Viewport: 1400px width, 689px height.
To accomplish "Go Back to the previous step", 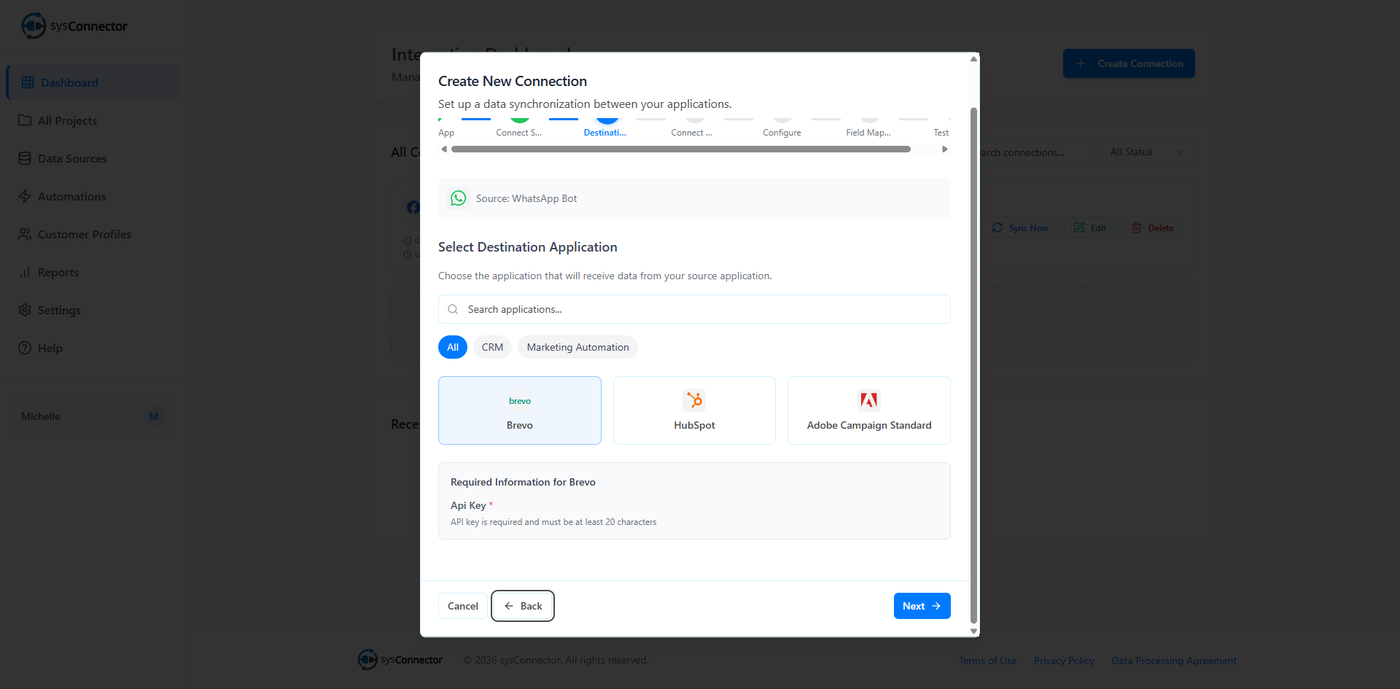I will (523, 606).
